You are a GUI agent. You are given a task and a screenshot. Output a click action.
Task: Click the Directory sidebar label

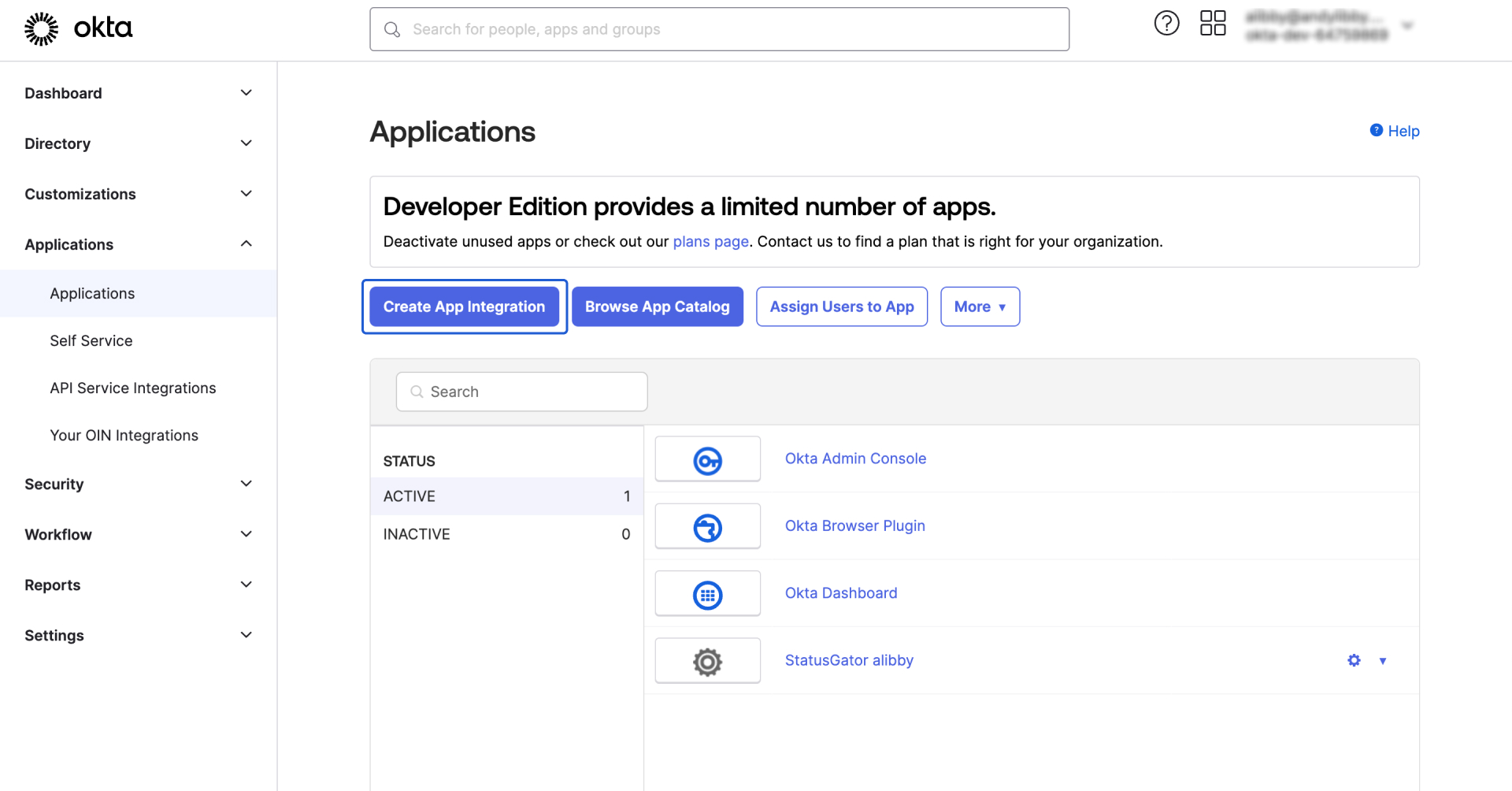point(57,143)
